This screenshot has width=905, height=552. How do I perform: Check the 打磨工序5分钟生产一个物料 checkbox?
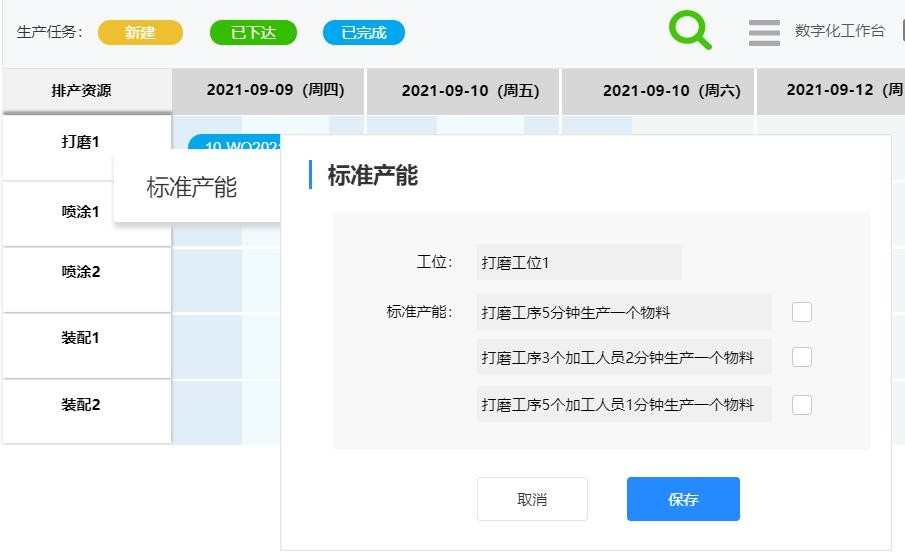[x=801, y=312]
